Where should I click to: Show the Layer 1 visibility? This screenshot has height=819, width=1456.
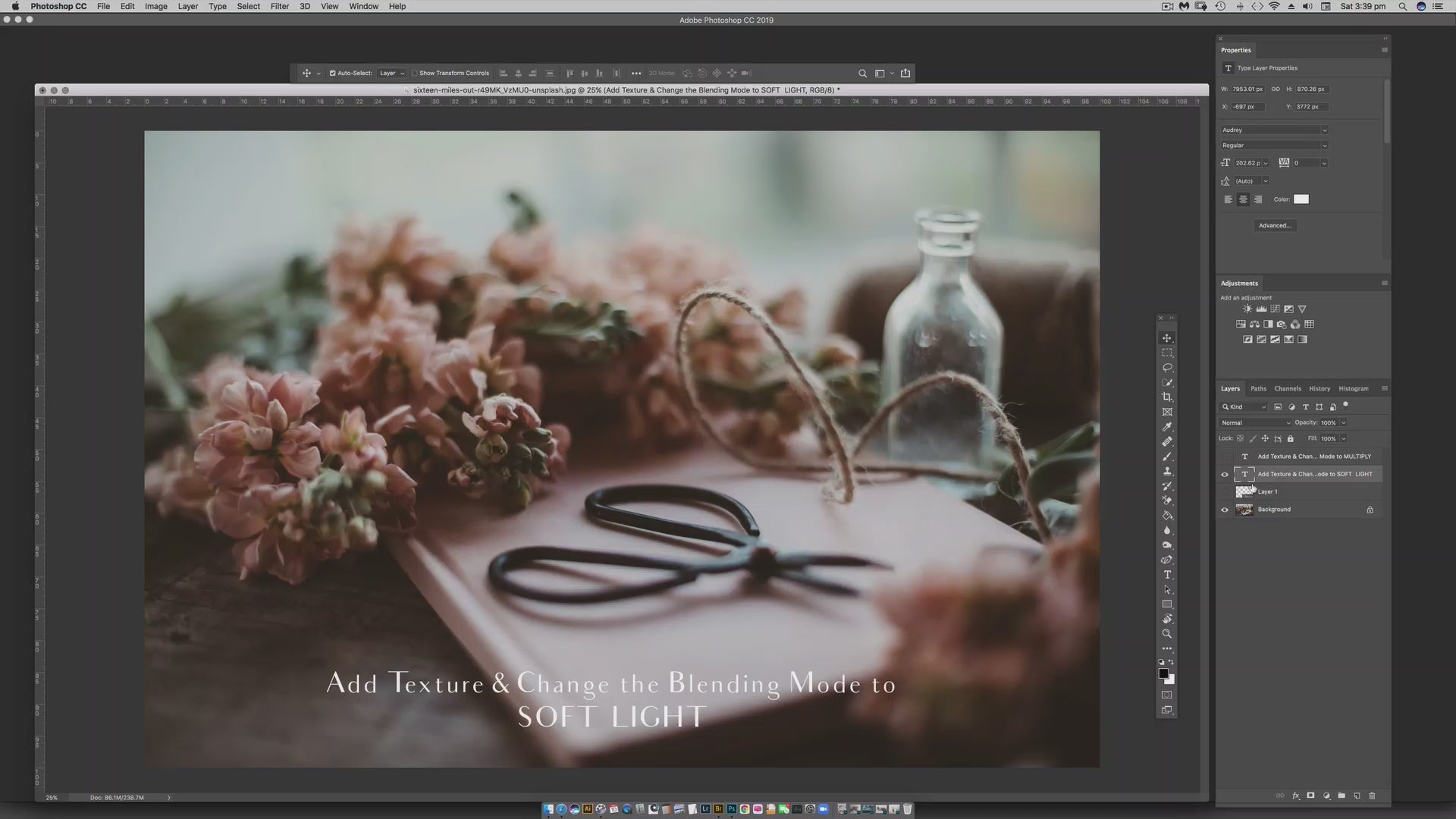(1225, 492)
